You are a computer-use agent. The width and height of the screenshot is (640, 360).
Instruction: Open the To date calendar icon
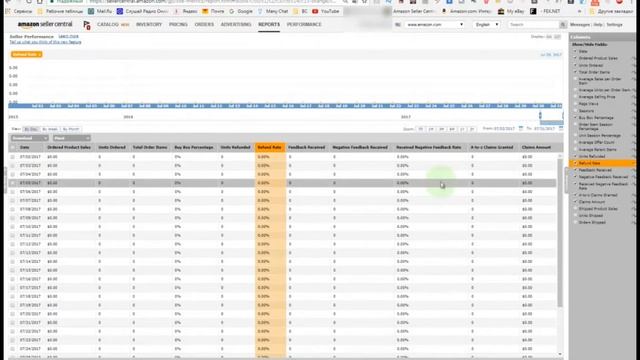coord(561,129)
